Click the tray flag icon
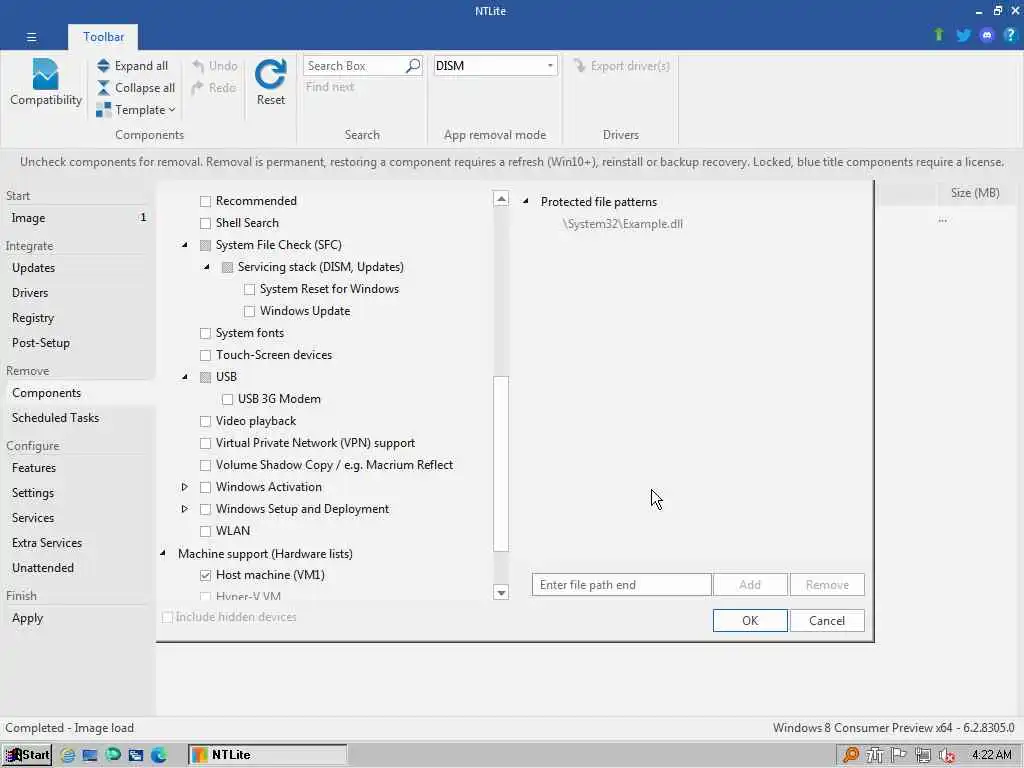The image size is (1024, 768). tap(899, 756)
